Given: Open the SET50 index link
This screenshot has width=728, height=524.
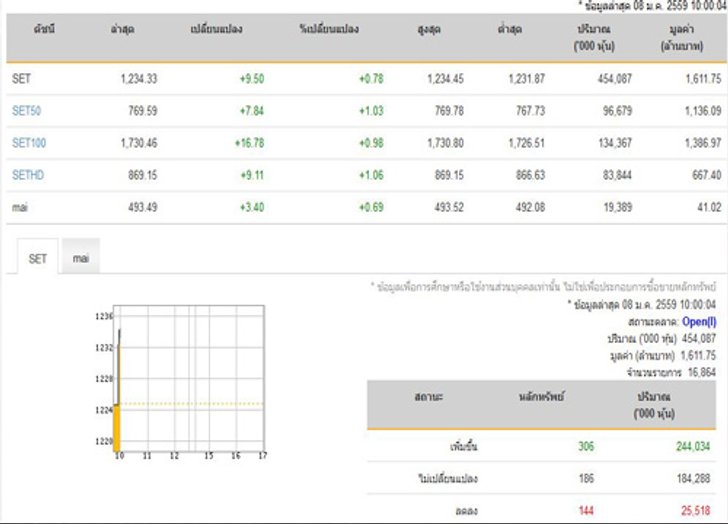Looking at the screenshot, I should [26, 111].
